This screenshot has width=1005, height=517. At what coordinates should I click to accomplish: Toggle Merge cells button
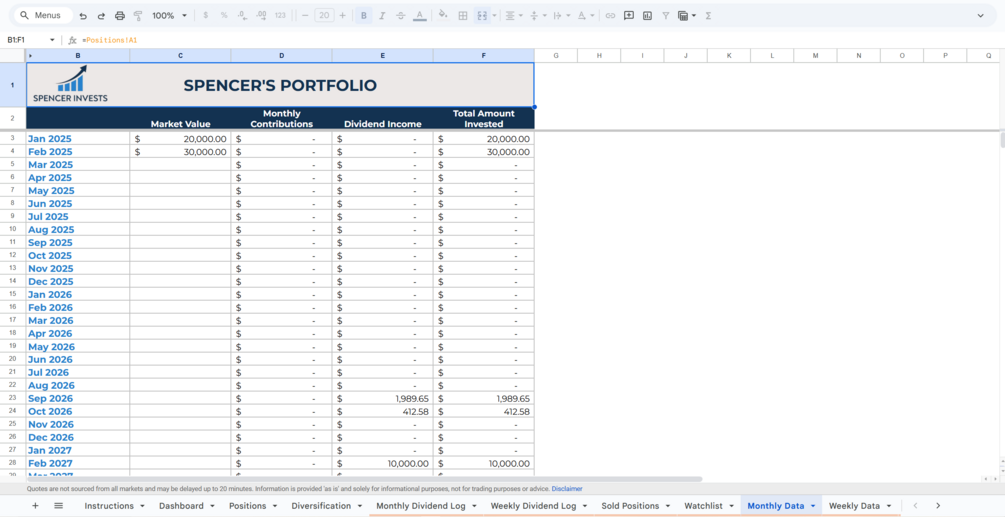481,15
